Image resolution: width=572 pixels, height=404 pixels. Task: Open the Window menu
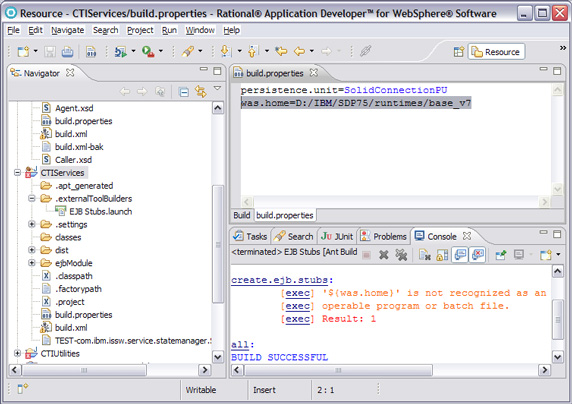(200, 30)
